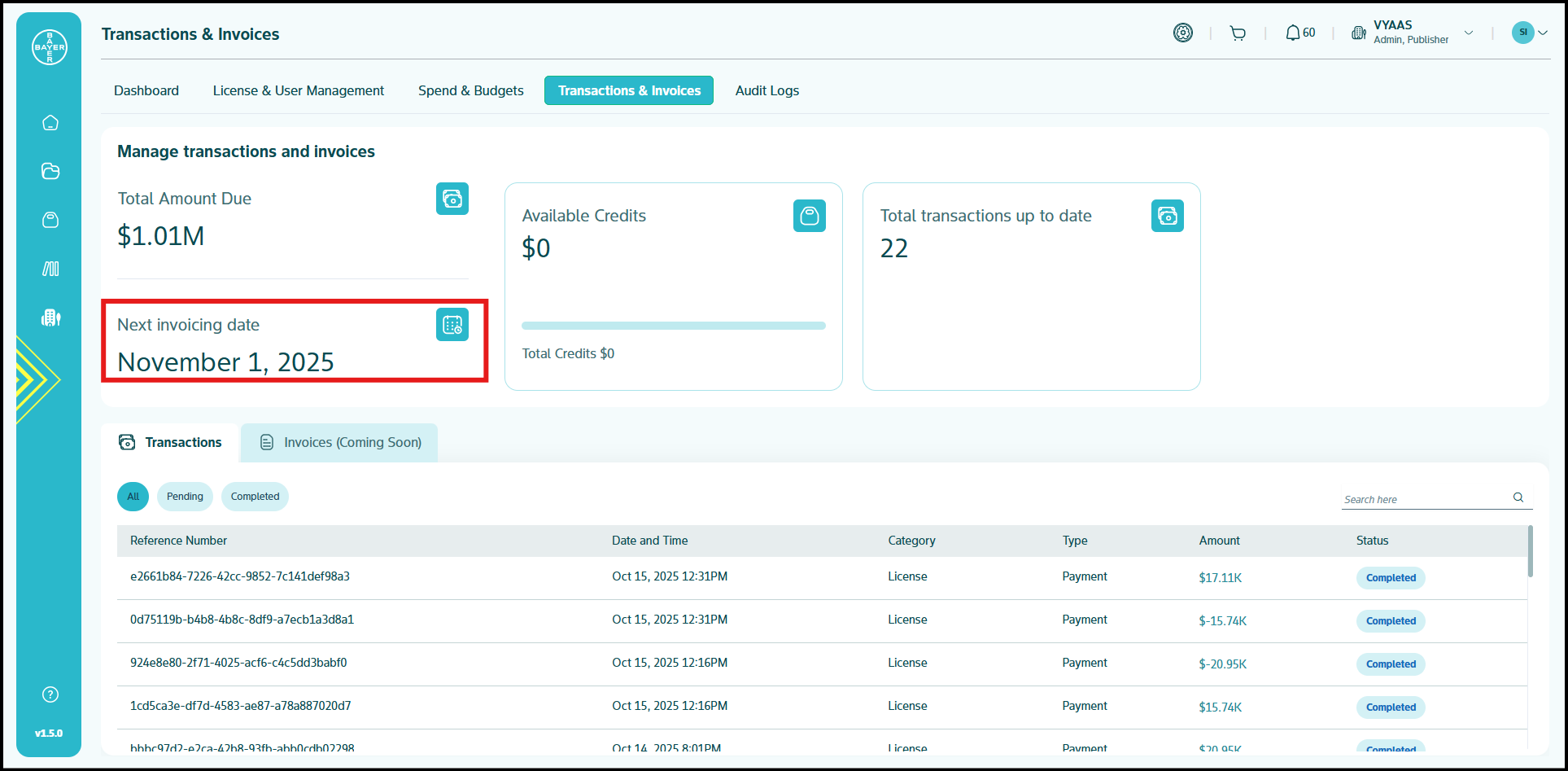Open the help question mark icon
The height and width of the screenshot is (771, 1568).
pyautogui.click(x=50, y=694)
